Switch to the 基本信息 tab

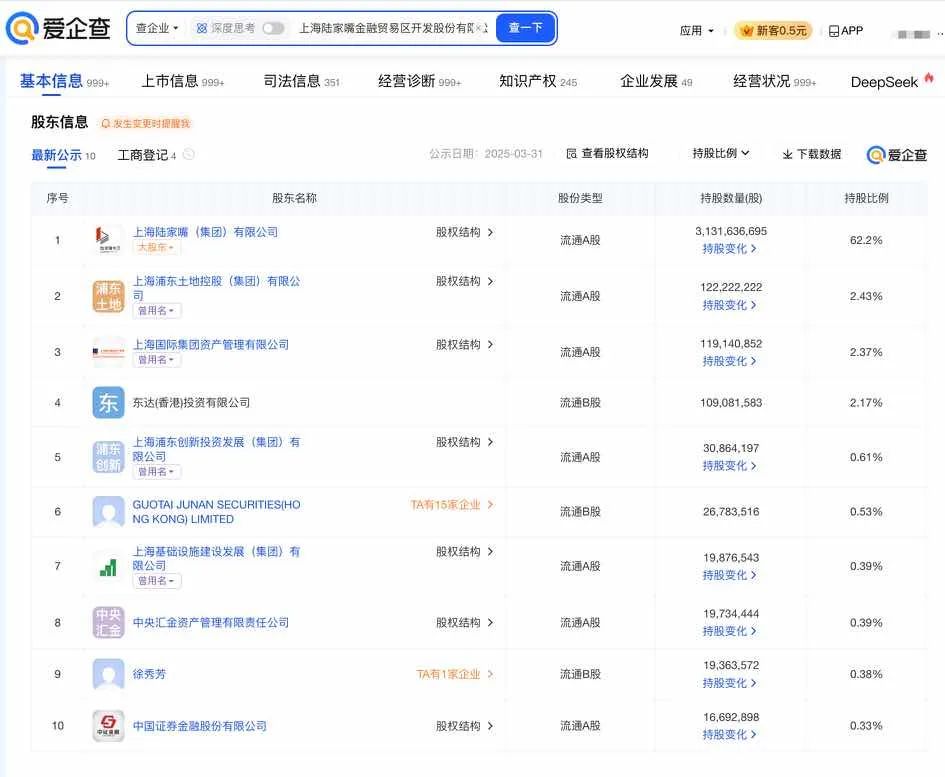tap(64, 81)
